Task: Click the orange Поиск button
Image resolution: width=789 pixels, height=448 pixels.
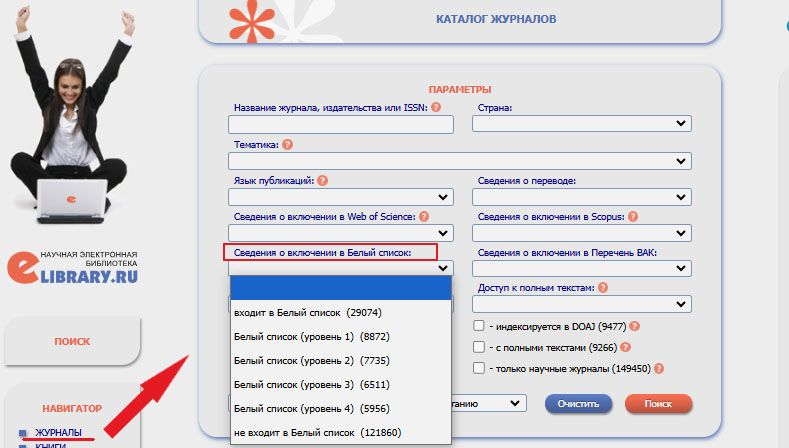Action: pos(658,404)
